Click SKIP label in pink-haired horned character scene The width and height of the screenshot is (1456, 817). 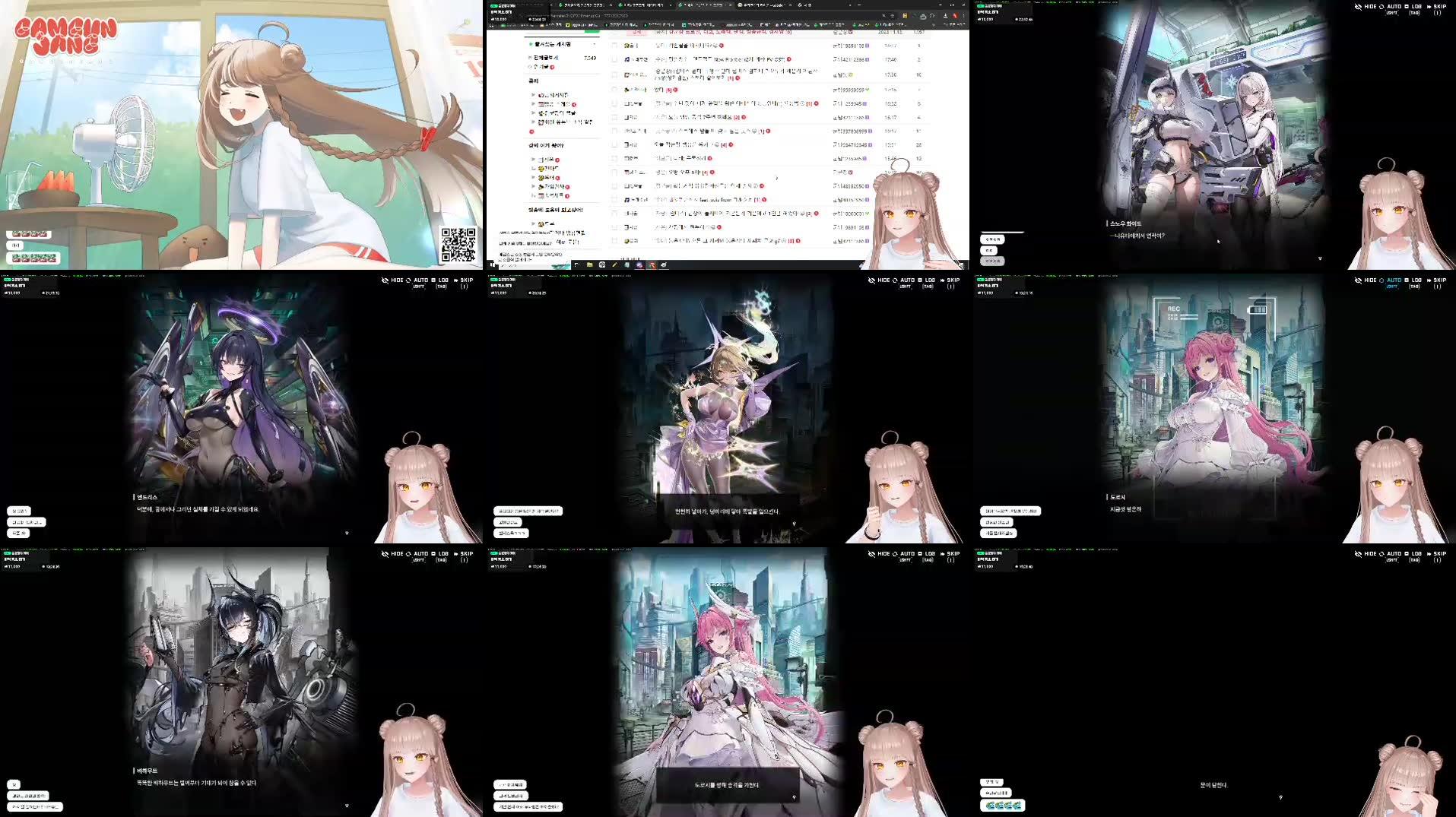pos(953,554)
